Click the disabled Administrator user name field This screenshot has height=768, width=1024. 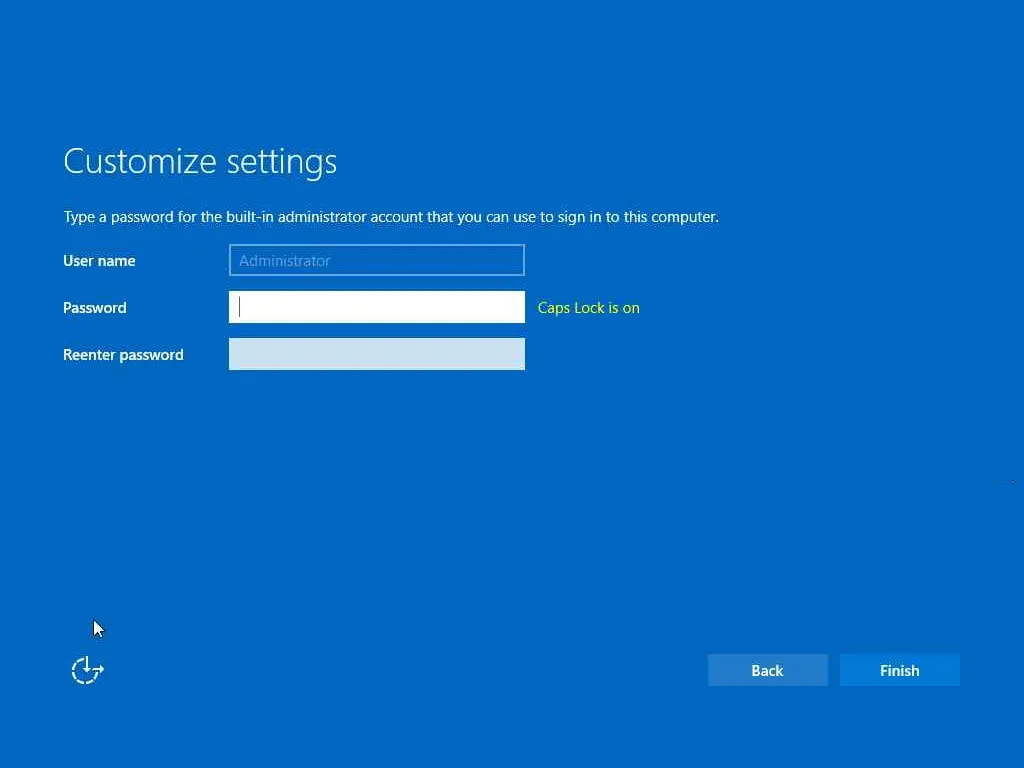[377, 260]
